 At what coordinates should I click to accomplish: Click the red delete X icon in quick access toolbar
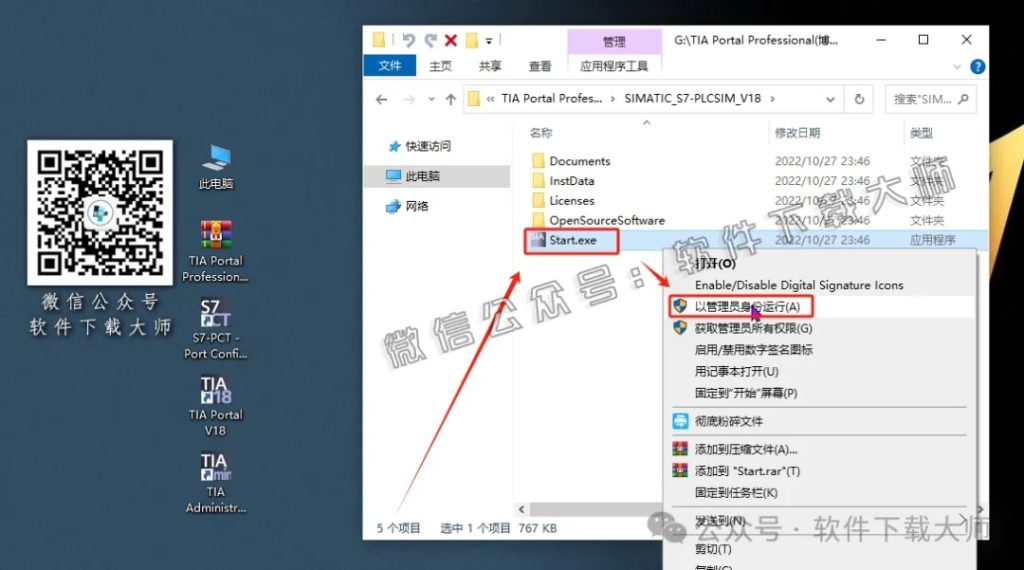pyautogui.click(x=451, y=40)
